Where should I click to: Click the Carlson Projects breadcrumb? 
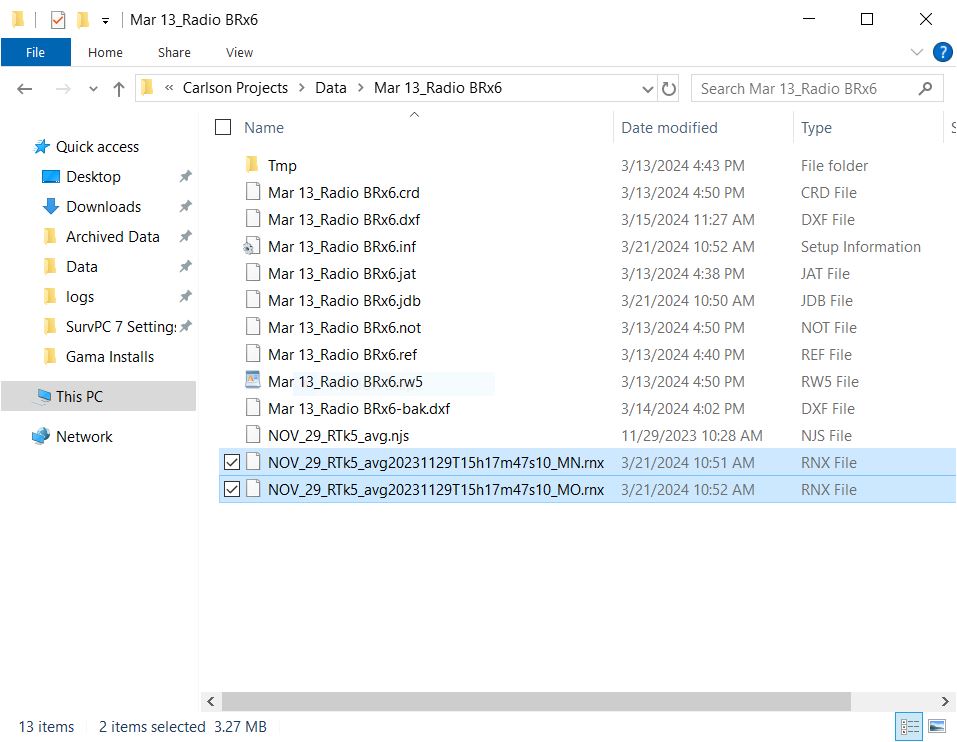[x=235, y=88]
